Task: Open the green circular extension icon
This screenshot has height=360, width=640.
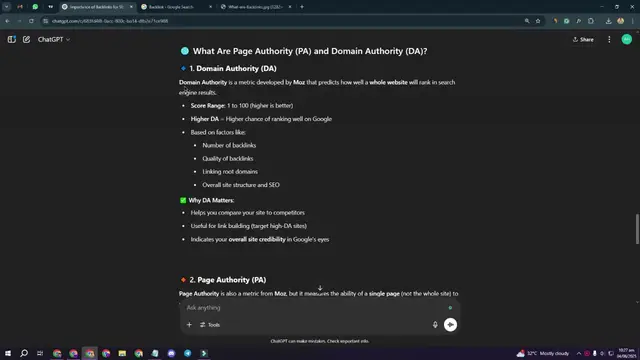Action: tap(567, 21)
